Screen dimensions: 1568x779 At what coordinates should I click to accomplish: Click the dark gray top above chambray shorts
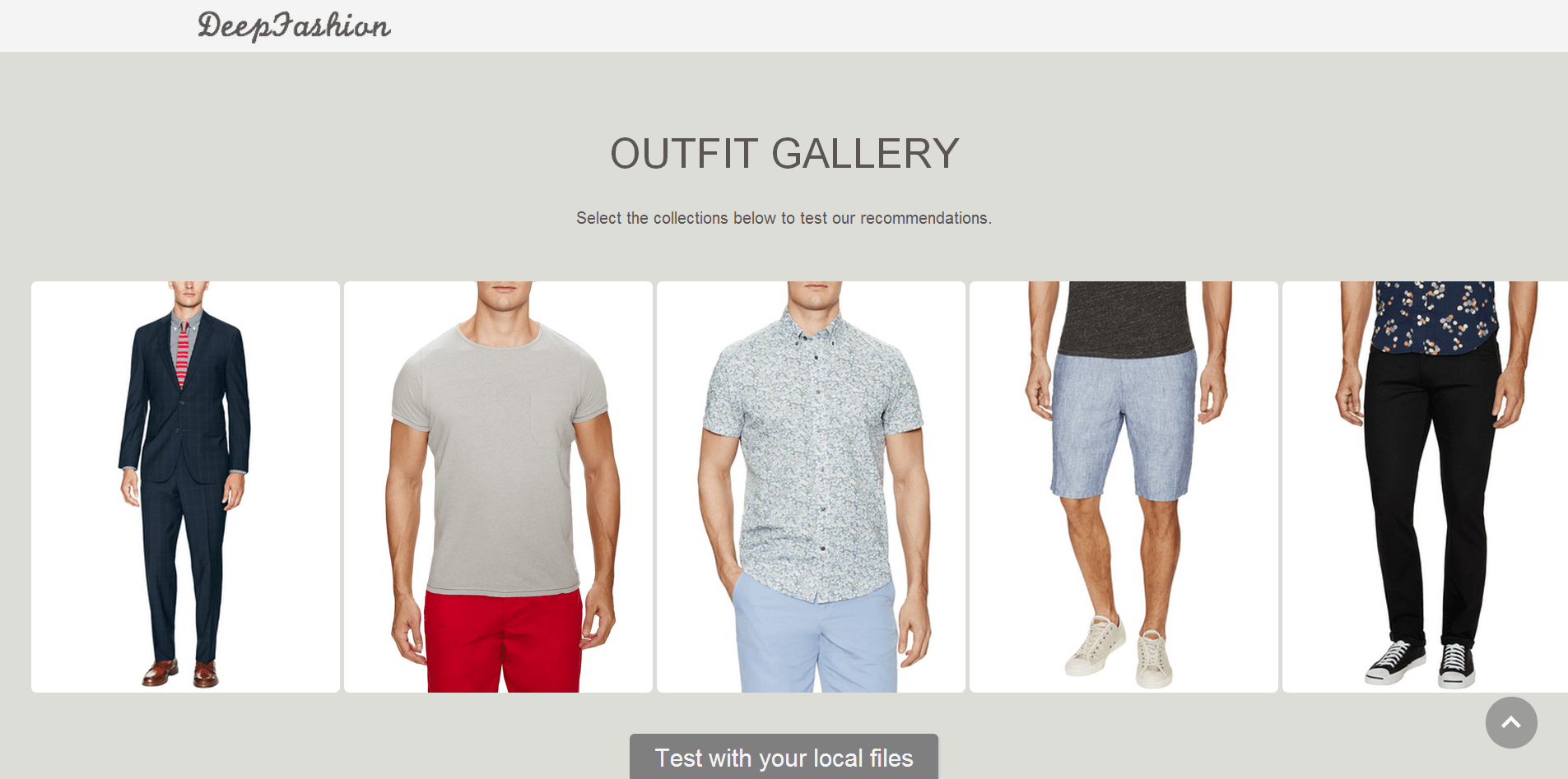click(x=1125, y=318)
